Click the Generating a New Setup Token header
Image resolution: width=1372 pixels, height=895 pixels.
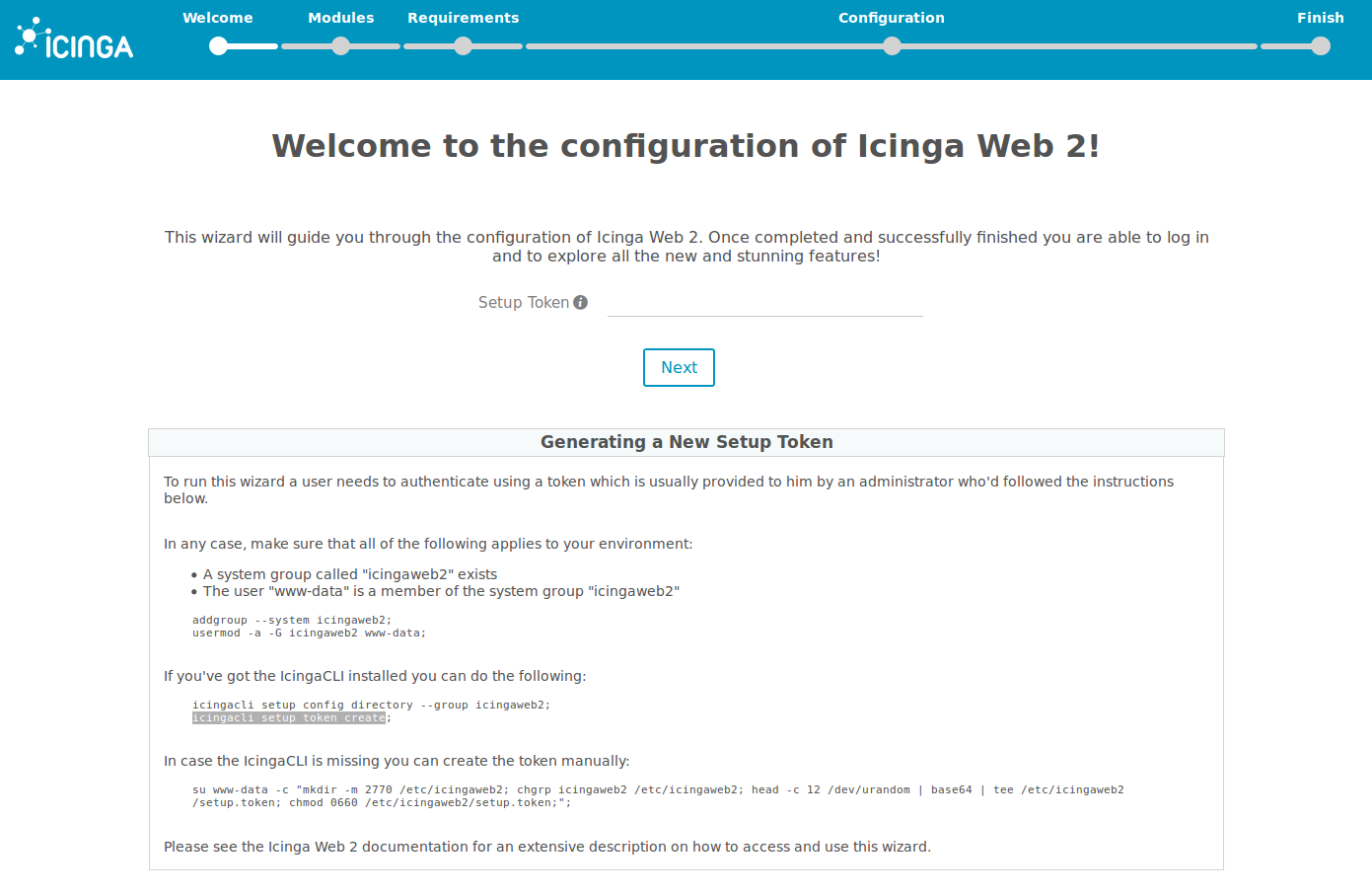pos(686,442)
